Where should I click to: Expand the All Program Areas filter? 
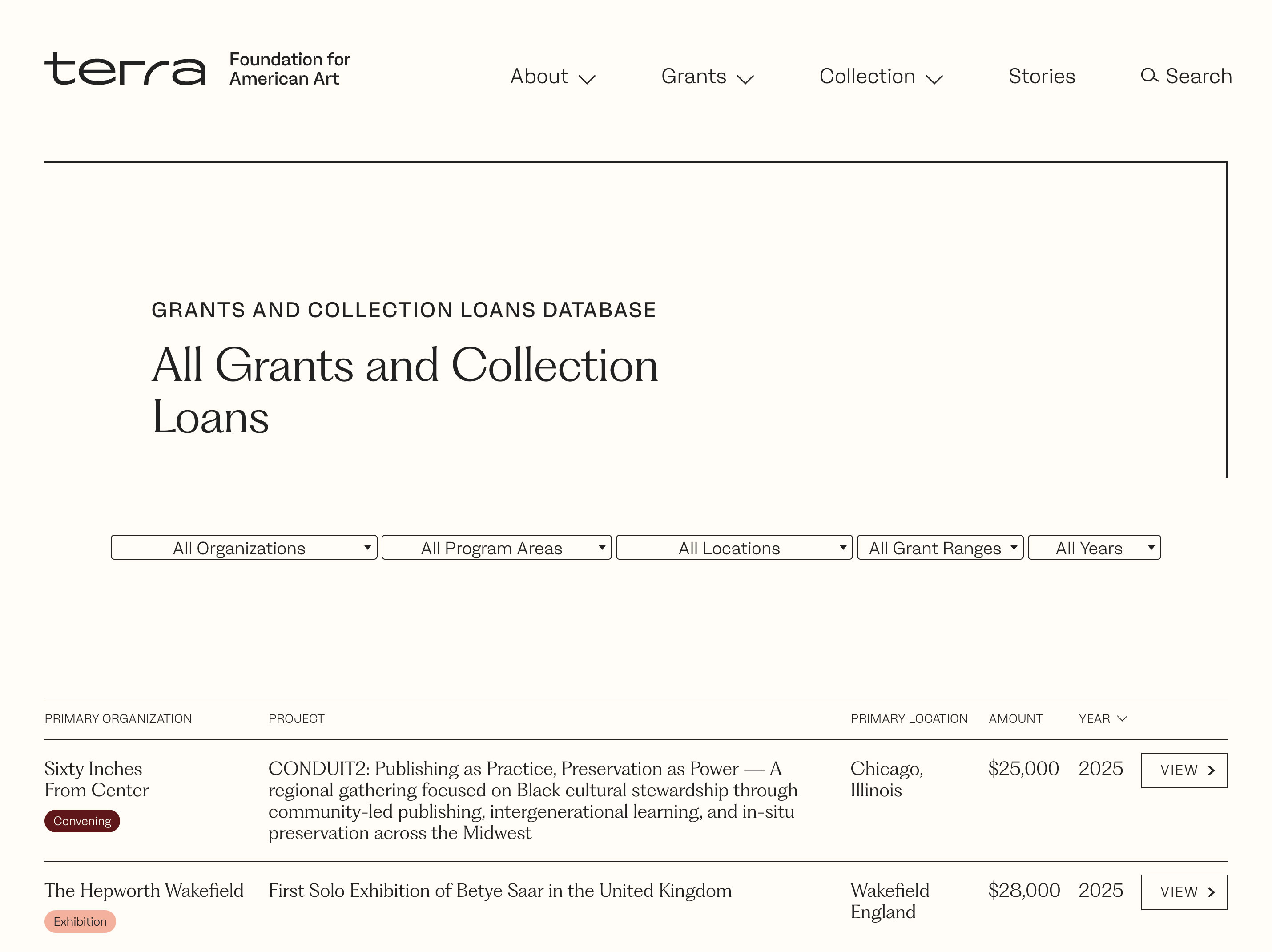point(496,547)
